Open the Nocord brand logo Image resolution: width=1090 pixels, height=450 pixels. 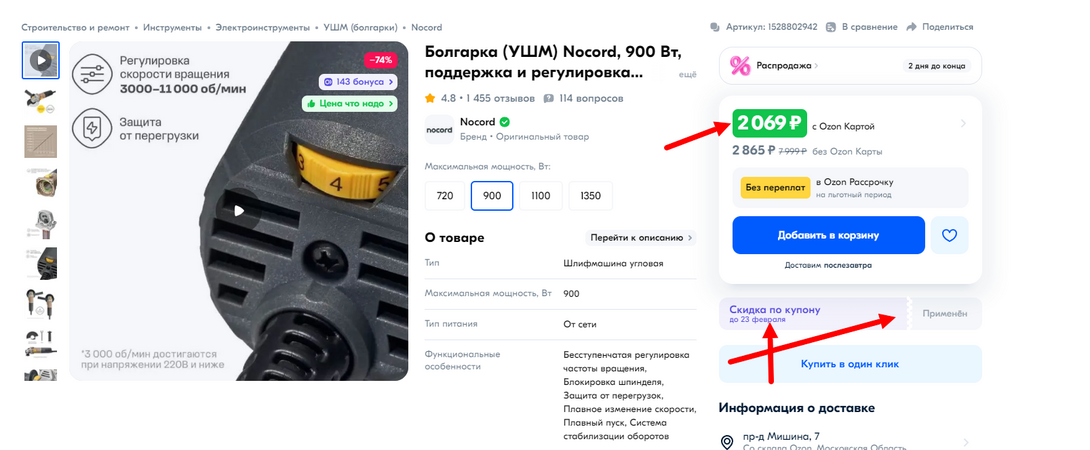tap(439, 129)
